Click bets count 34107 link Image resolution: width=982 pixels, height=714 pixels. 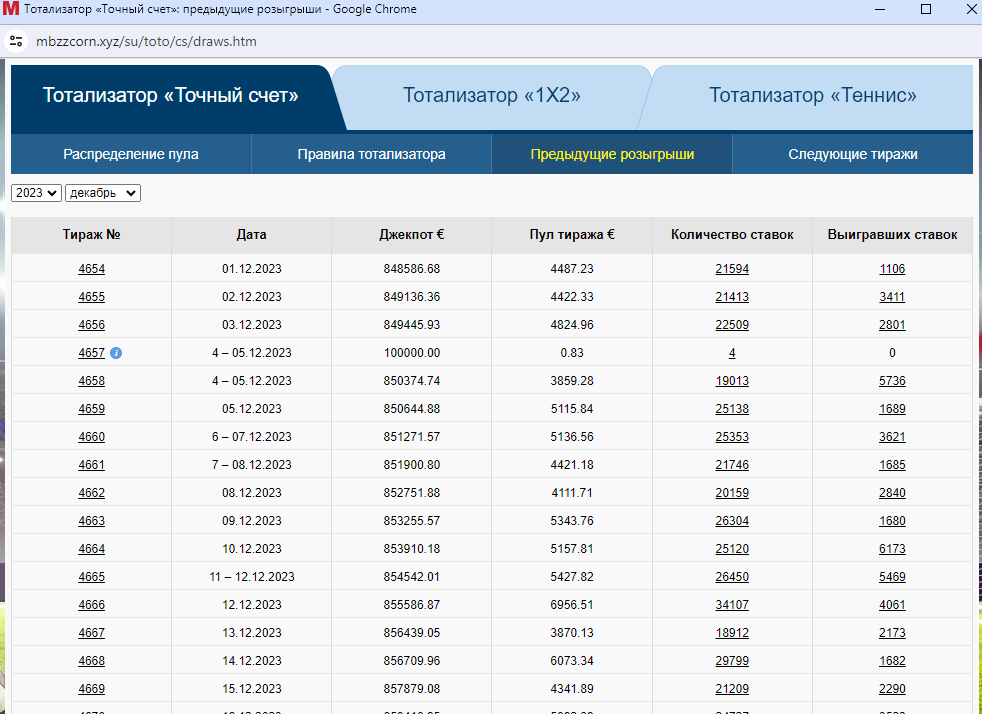732,605
